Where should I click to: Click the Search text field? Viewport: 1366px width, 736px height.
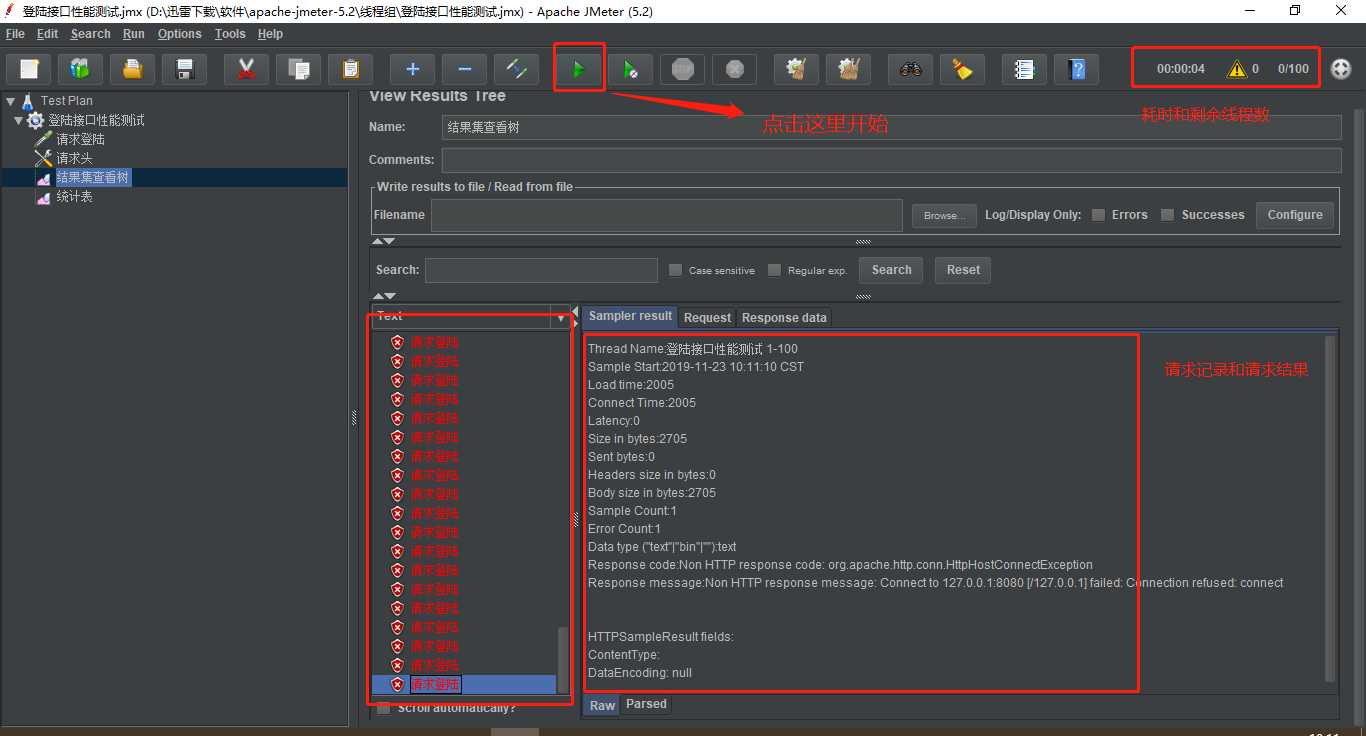[x=541, y=270]
